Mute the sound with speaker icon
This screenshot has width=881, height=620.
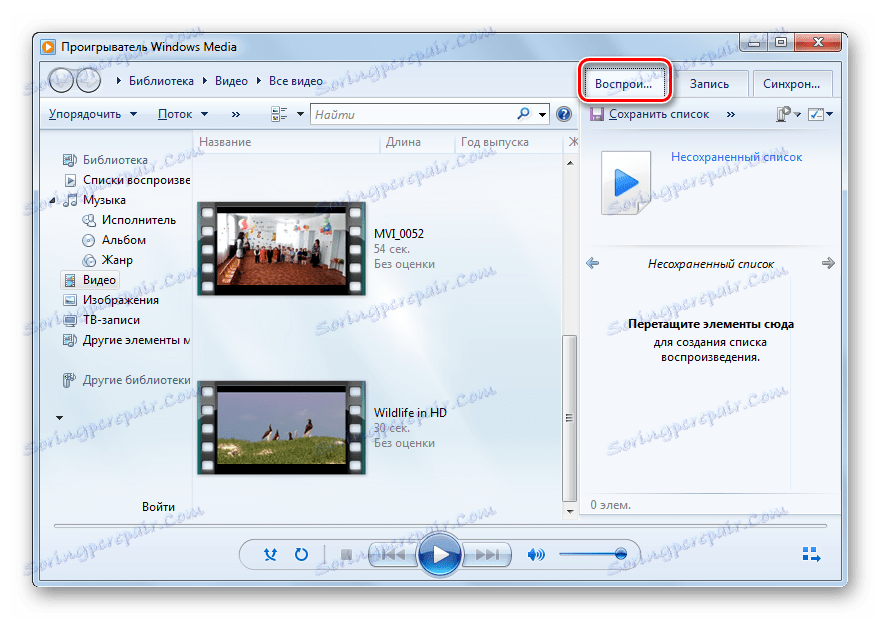[536, 555]
